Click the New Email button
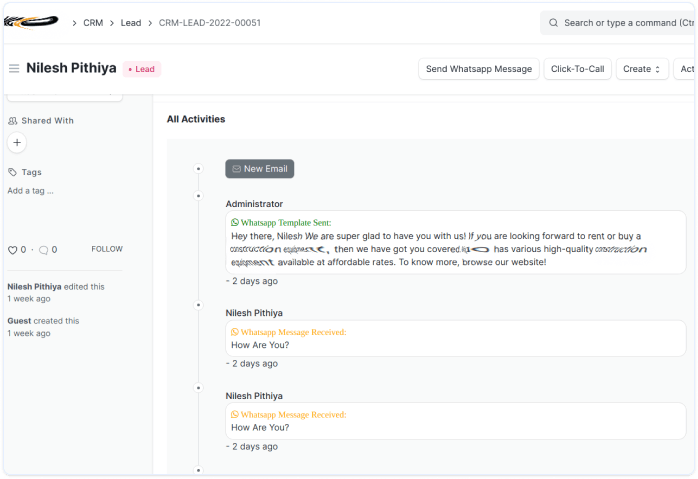The height and width of the screenshot is (479, 698). (260, 169)
